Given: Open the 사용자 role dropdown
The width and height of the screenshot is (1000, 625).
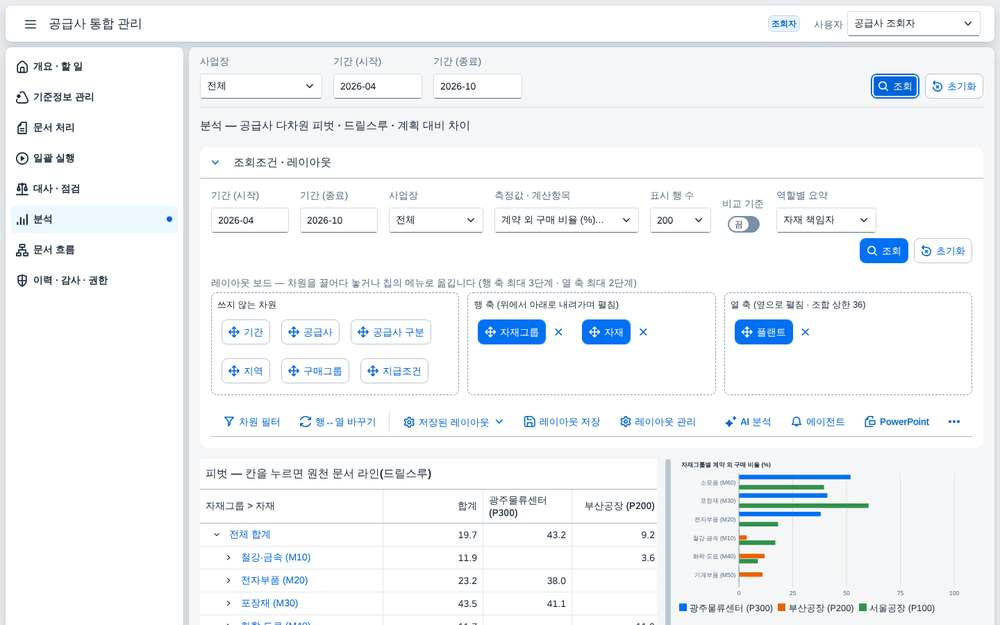Looking at the screenshot, I should point(913,24).
